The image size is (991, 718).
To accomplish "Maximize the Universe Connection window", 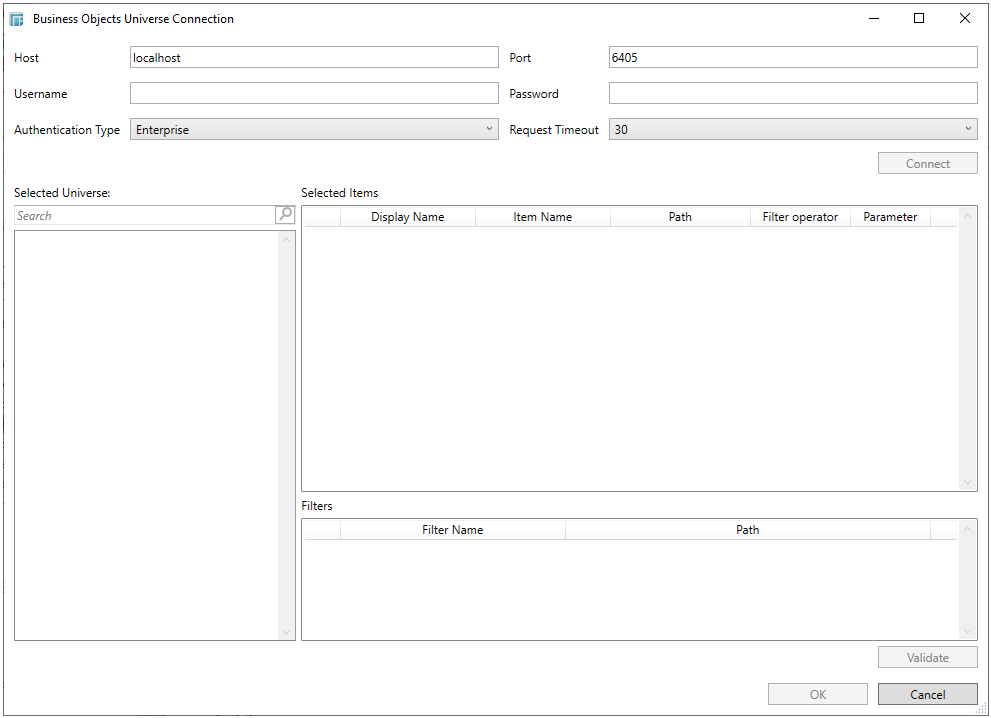I will pyautogui.click(x=919, y=19).
